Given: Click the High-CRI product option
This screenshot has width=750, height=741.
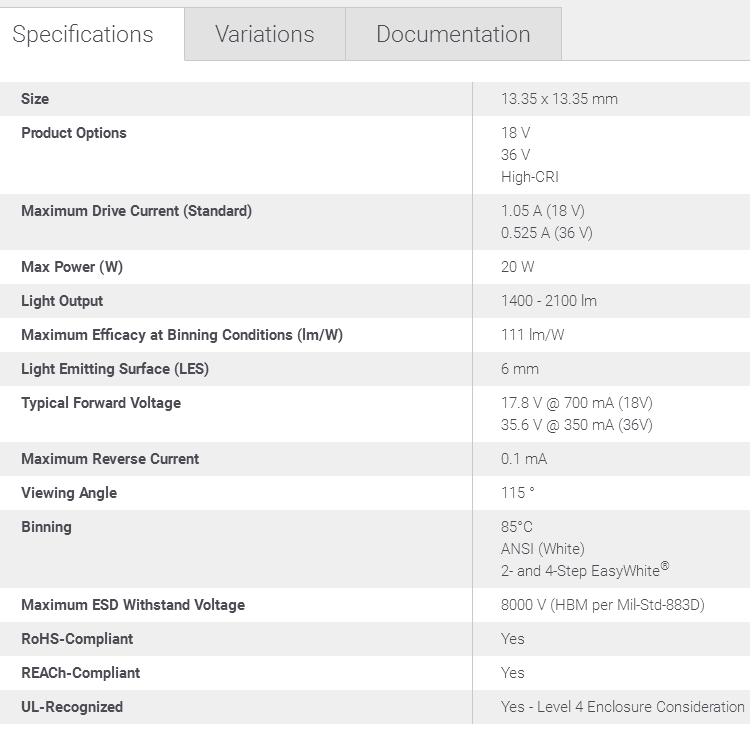Looking at the screenshot, I should (x=529, y=177).
